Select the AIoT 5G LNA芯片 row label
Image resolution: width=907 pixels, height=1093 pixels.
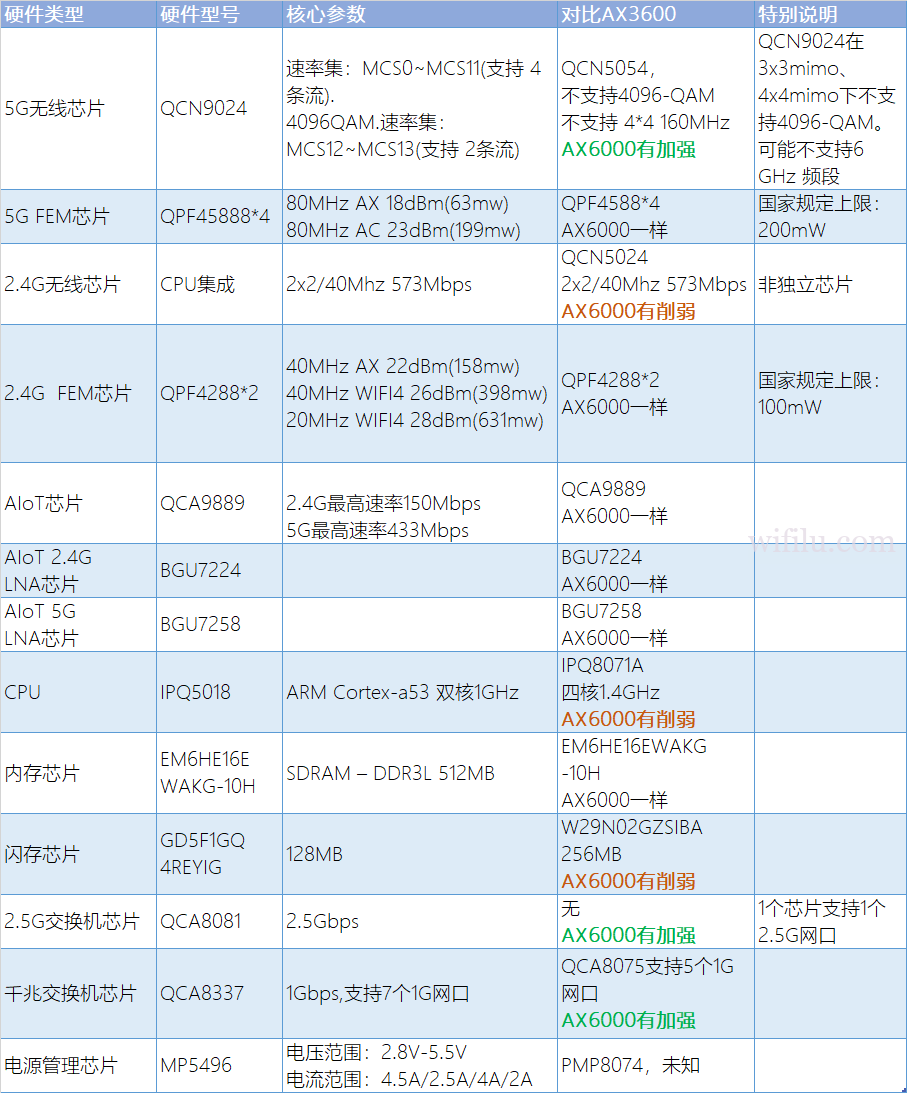click(78, 625)
